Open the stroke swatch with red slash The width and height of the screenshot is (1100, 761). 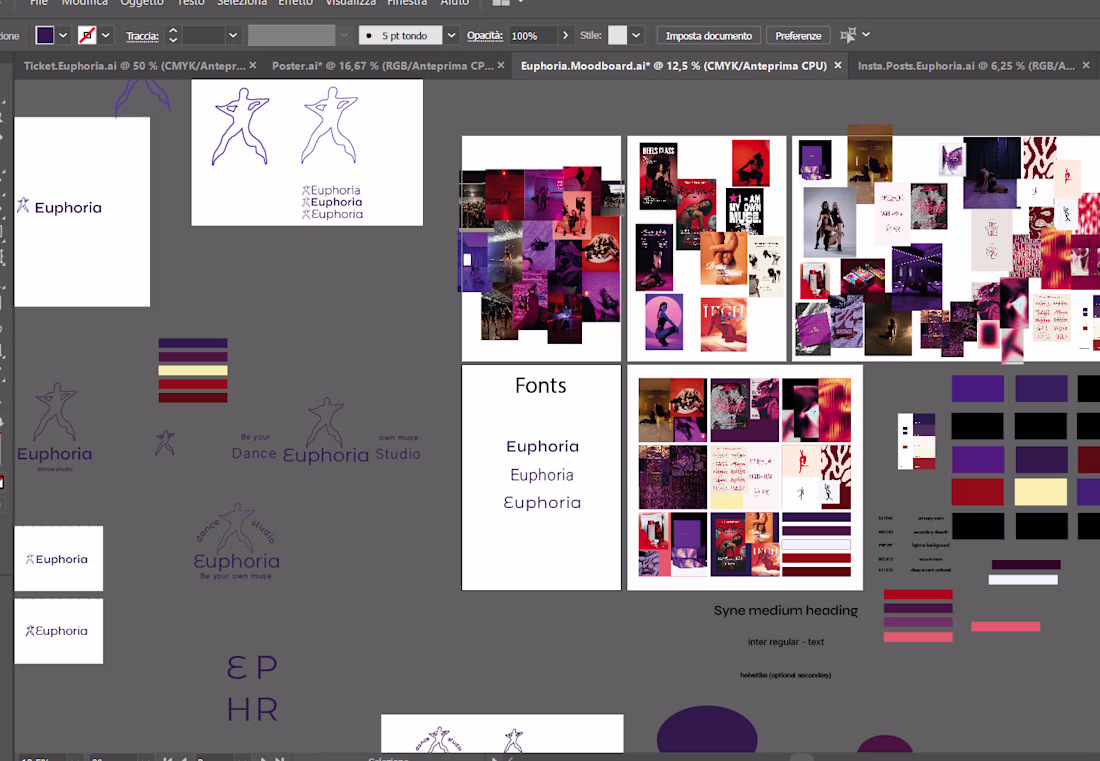pyautogui.click(x=87, y=35)
